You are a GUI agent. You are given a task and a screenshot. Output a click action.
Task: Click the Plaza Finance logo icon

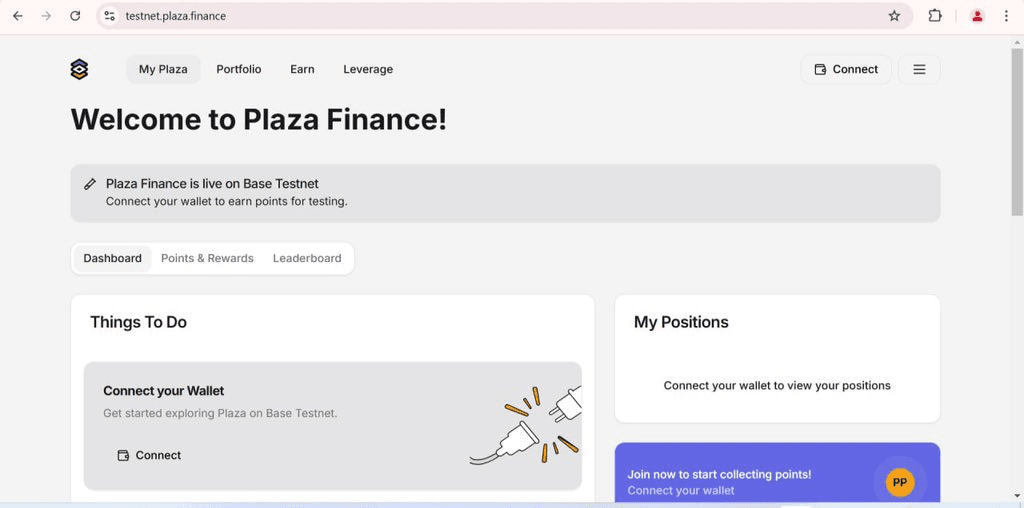(80, 69)
